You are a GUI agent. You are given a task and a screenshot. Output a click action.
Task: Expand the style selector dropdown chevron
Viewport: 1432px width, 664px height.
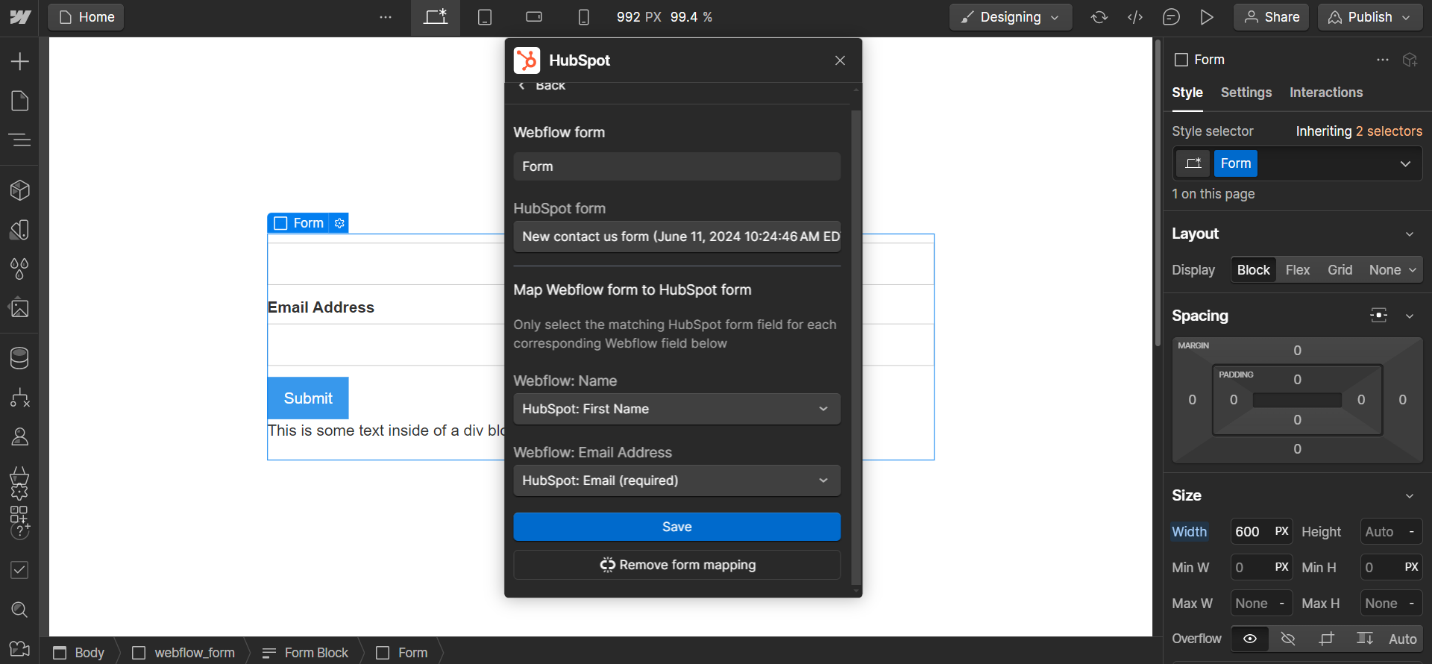(1405, 164)
